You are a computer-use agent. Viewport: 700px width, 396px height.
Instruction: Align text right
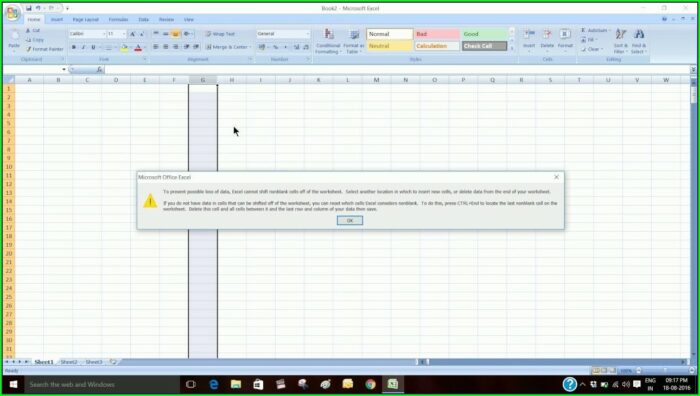175,47
